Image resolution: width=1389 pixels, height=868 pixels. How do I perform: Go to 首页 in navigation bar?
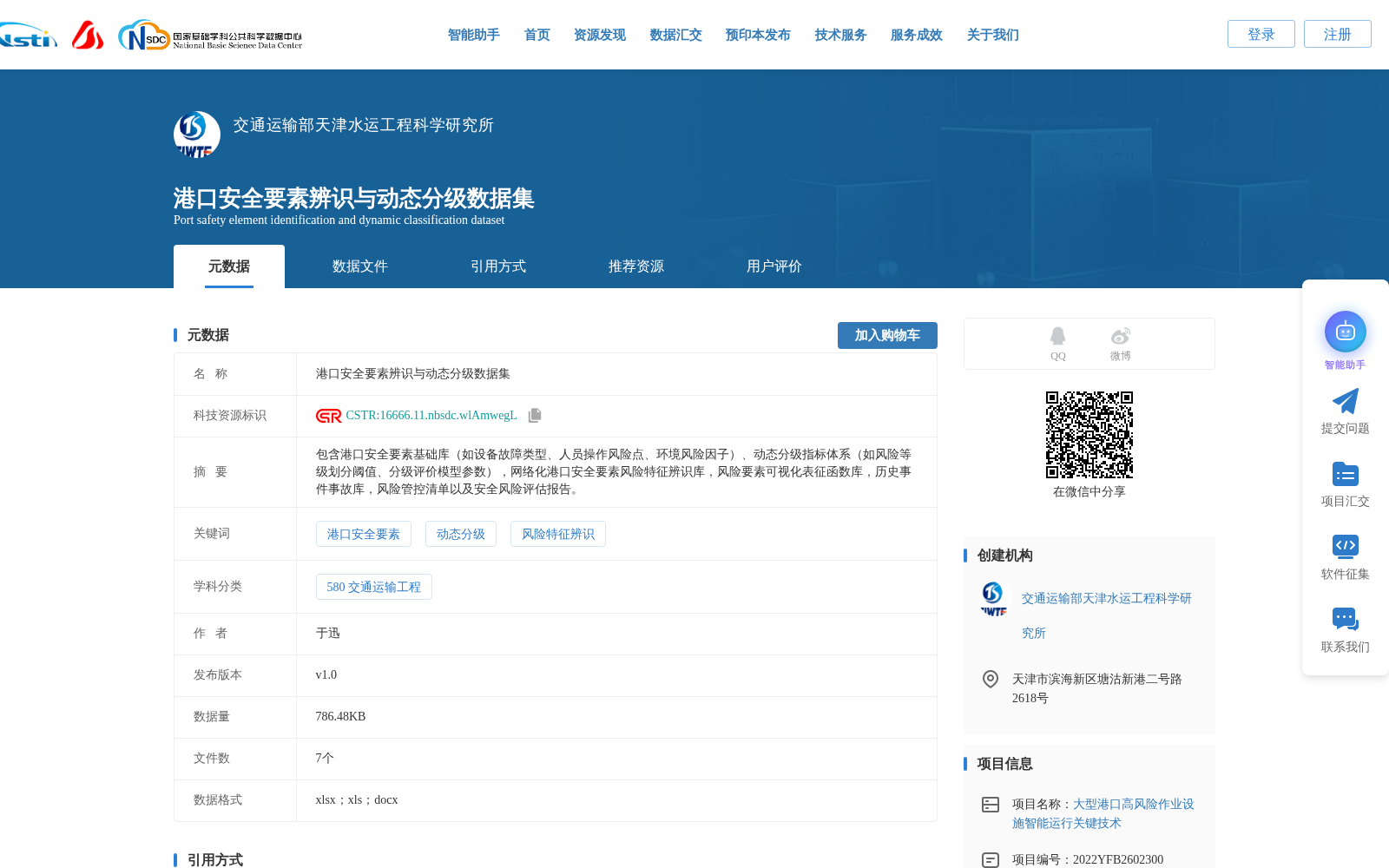pyautogui.click(x=537, y=35)
